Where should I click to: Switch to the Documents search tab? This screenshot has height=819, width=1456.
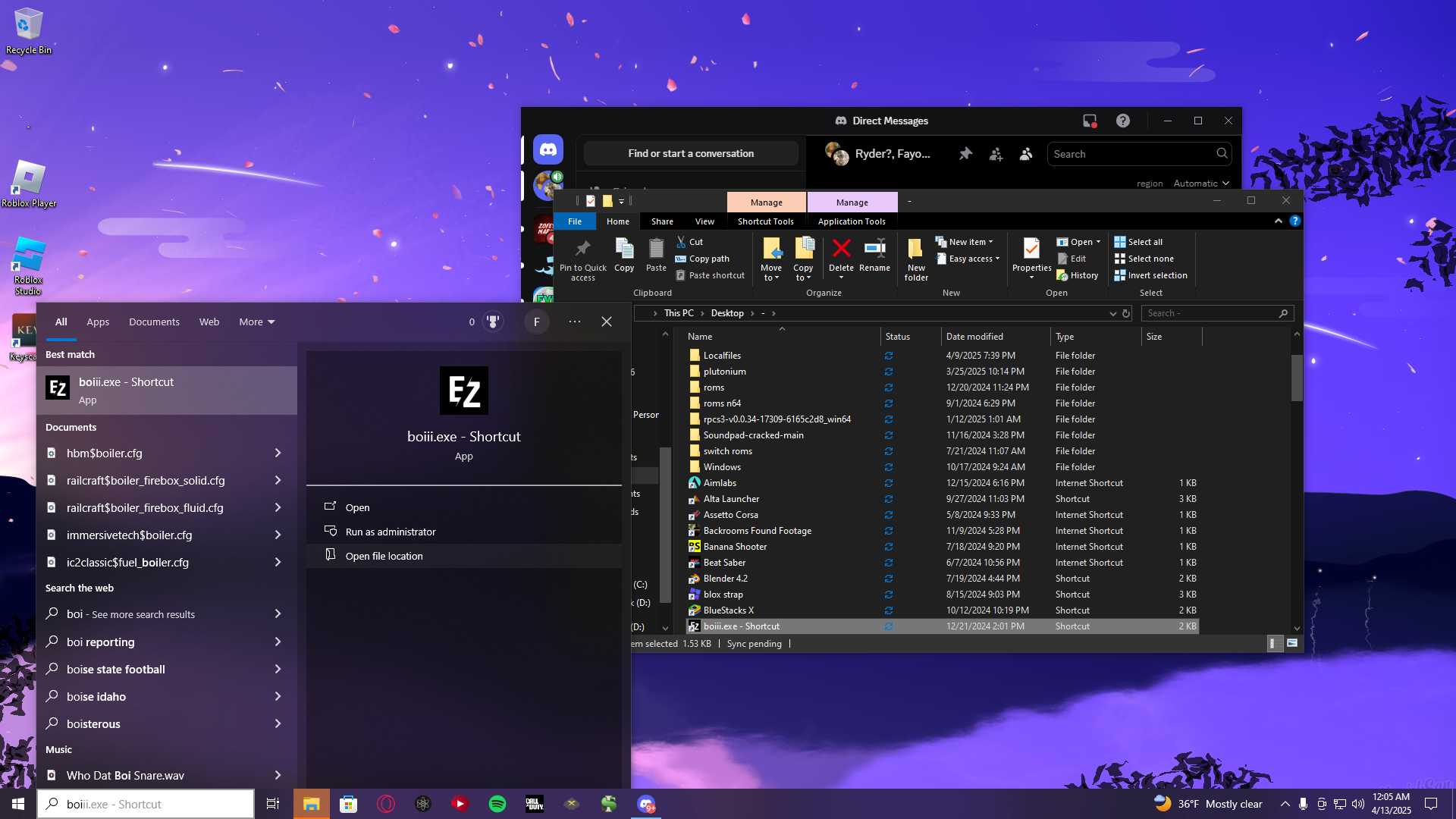click(154, 322)
